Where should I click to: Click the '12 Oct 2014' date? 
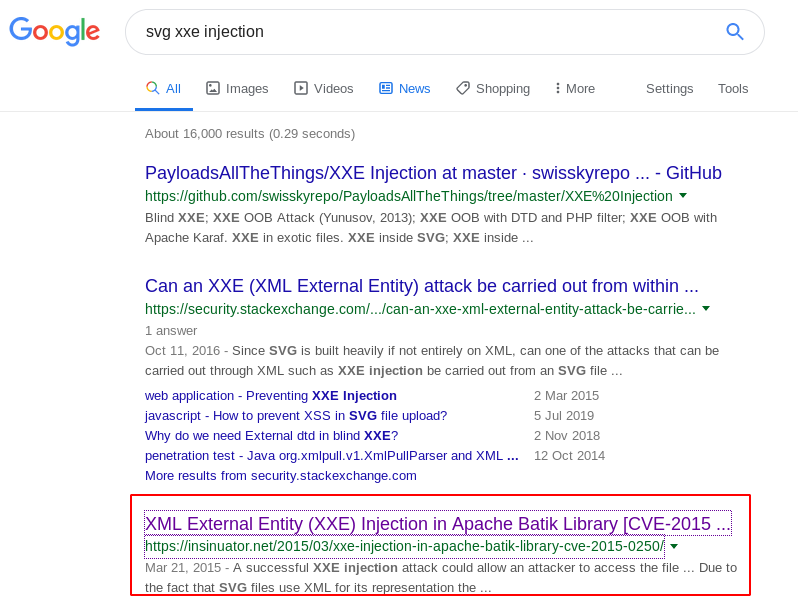pos(569,455)
